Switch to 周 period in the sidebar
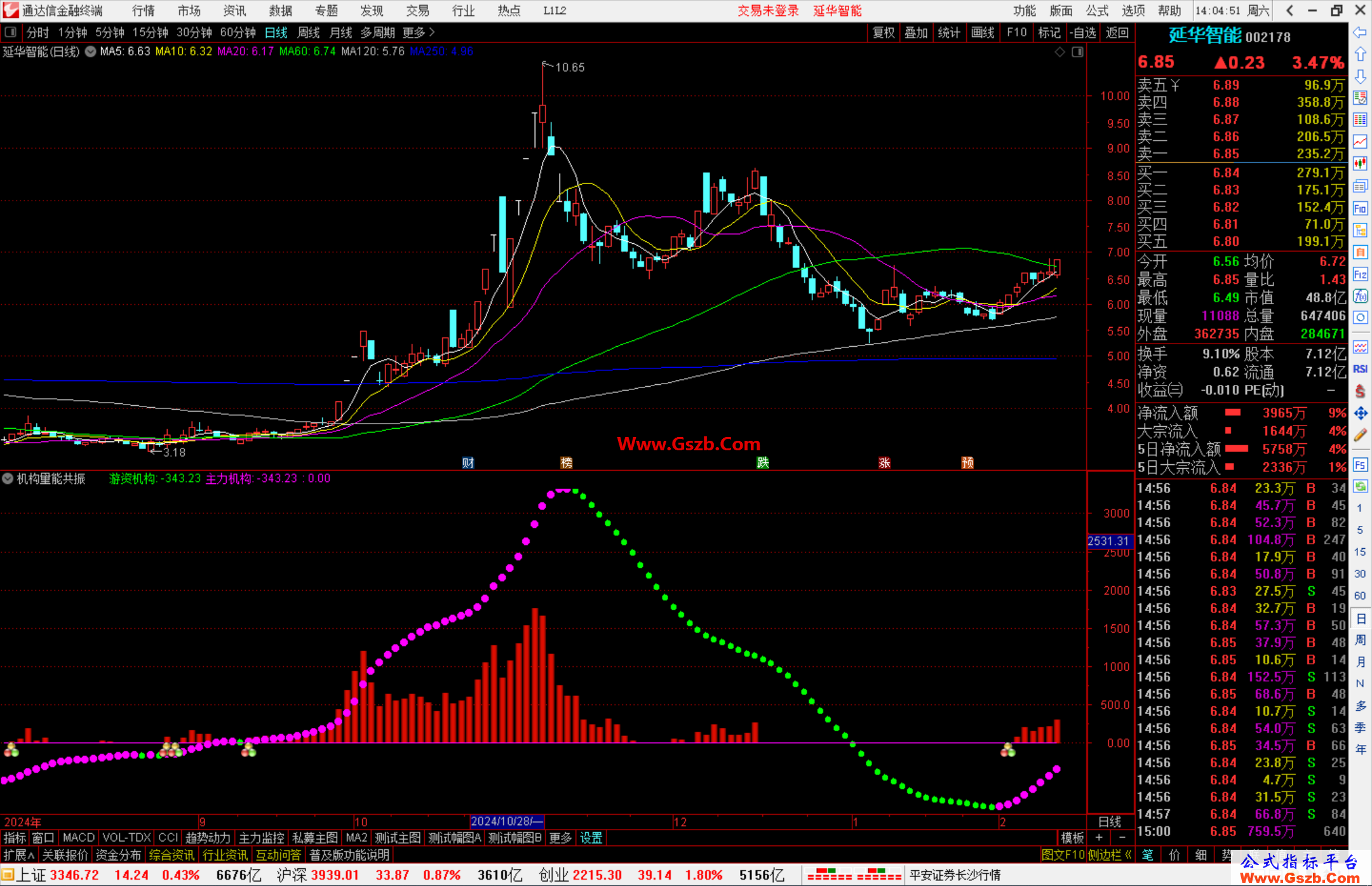This screenshot has width=1372, height=886. point(1360,640)
